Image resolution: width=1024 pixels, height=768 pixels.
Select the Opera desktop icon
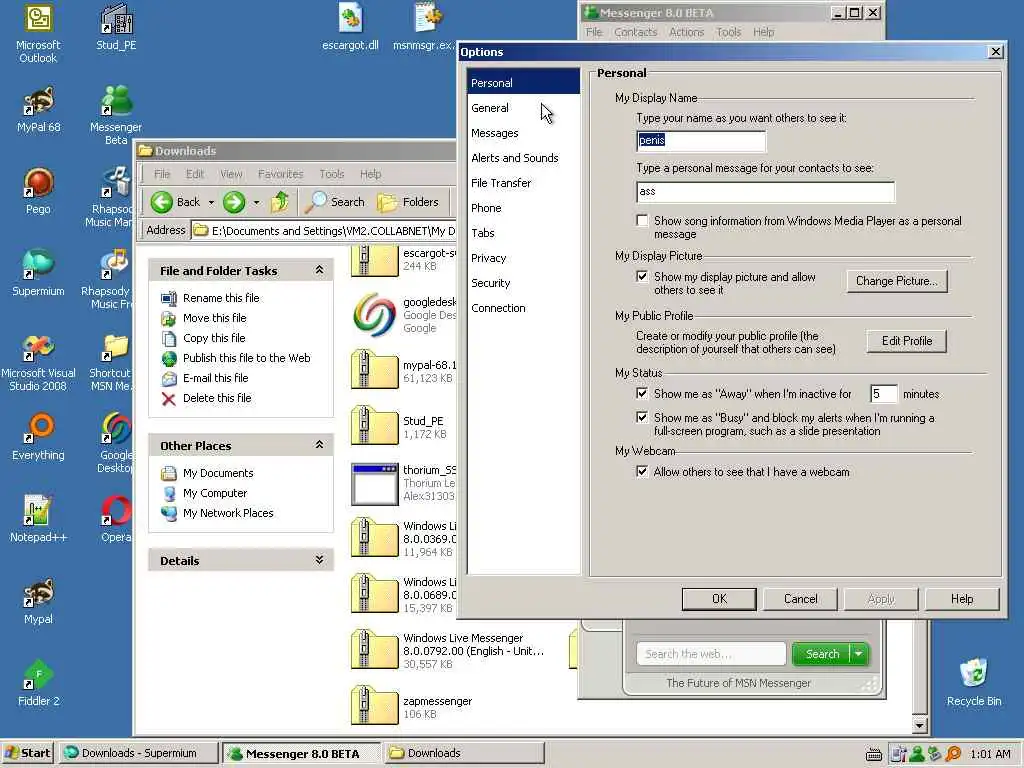click(x=116, y=519)
